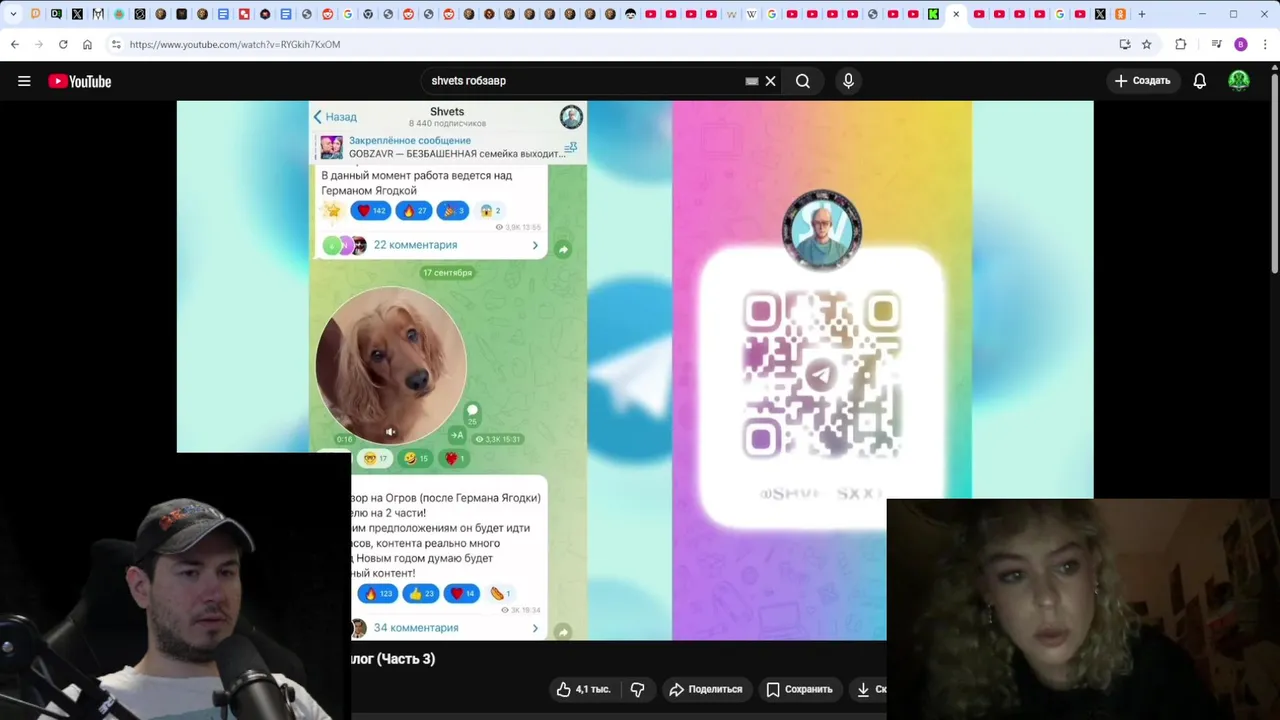This screenshot has width=1280, height=720.
Task: Click the Поделиться share button
Action: 706,689
